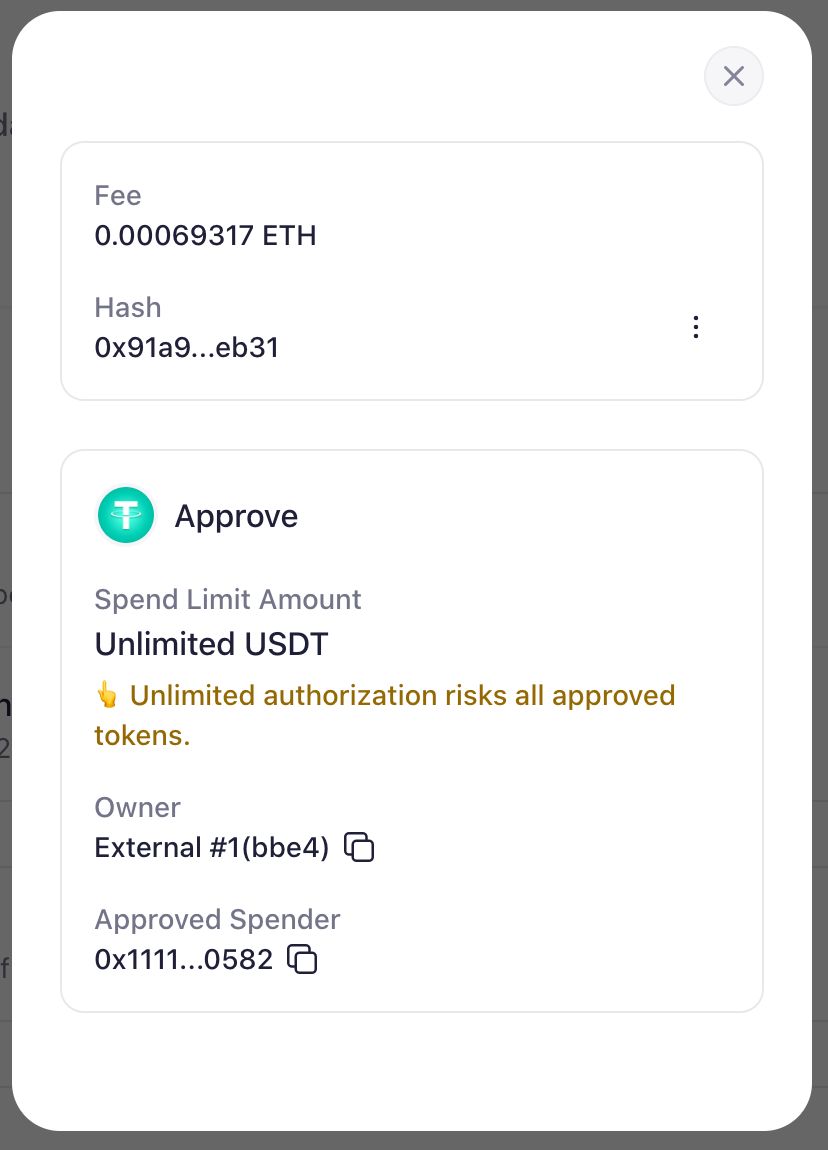Click the word "tokens." in the warning
The height and width of the screenshot is (1150, 828).
pyautogui.click(x=142, y=737)
